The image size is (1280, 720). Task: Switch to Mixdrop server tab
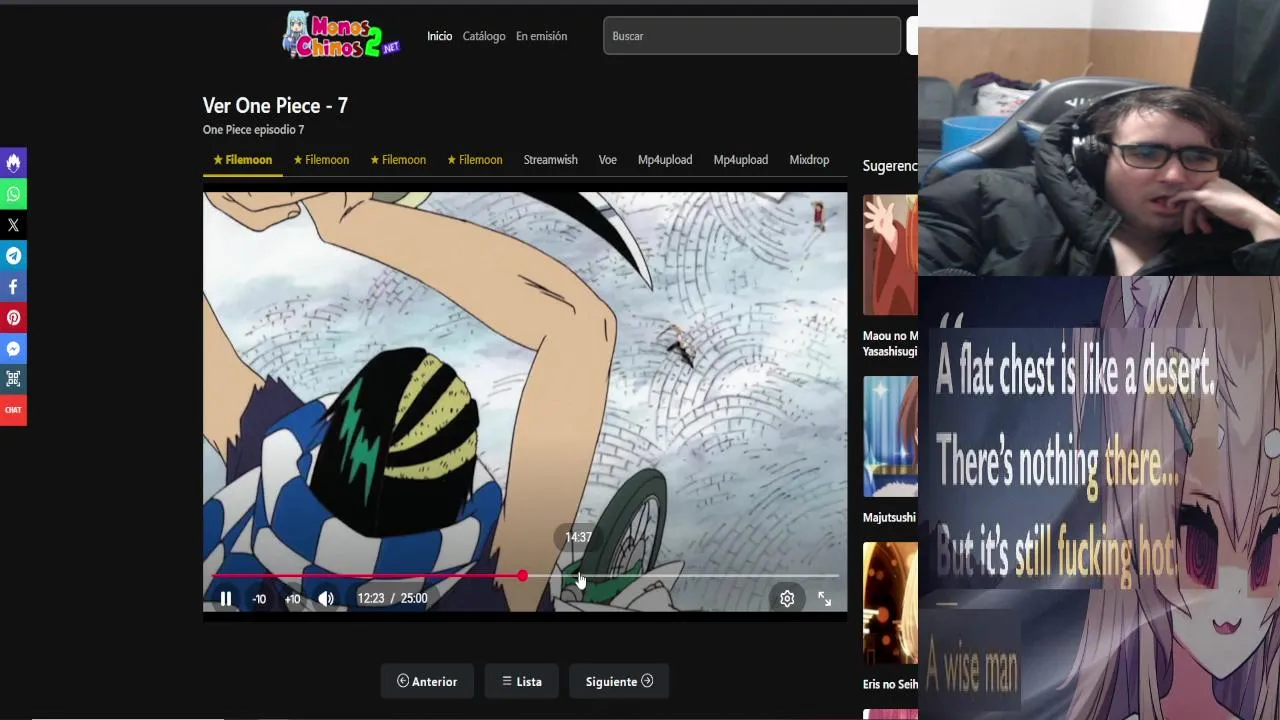coord(809,160)
